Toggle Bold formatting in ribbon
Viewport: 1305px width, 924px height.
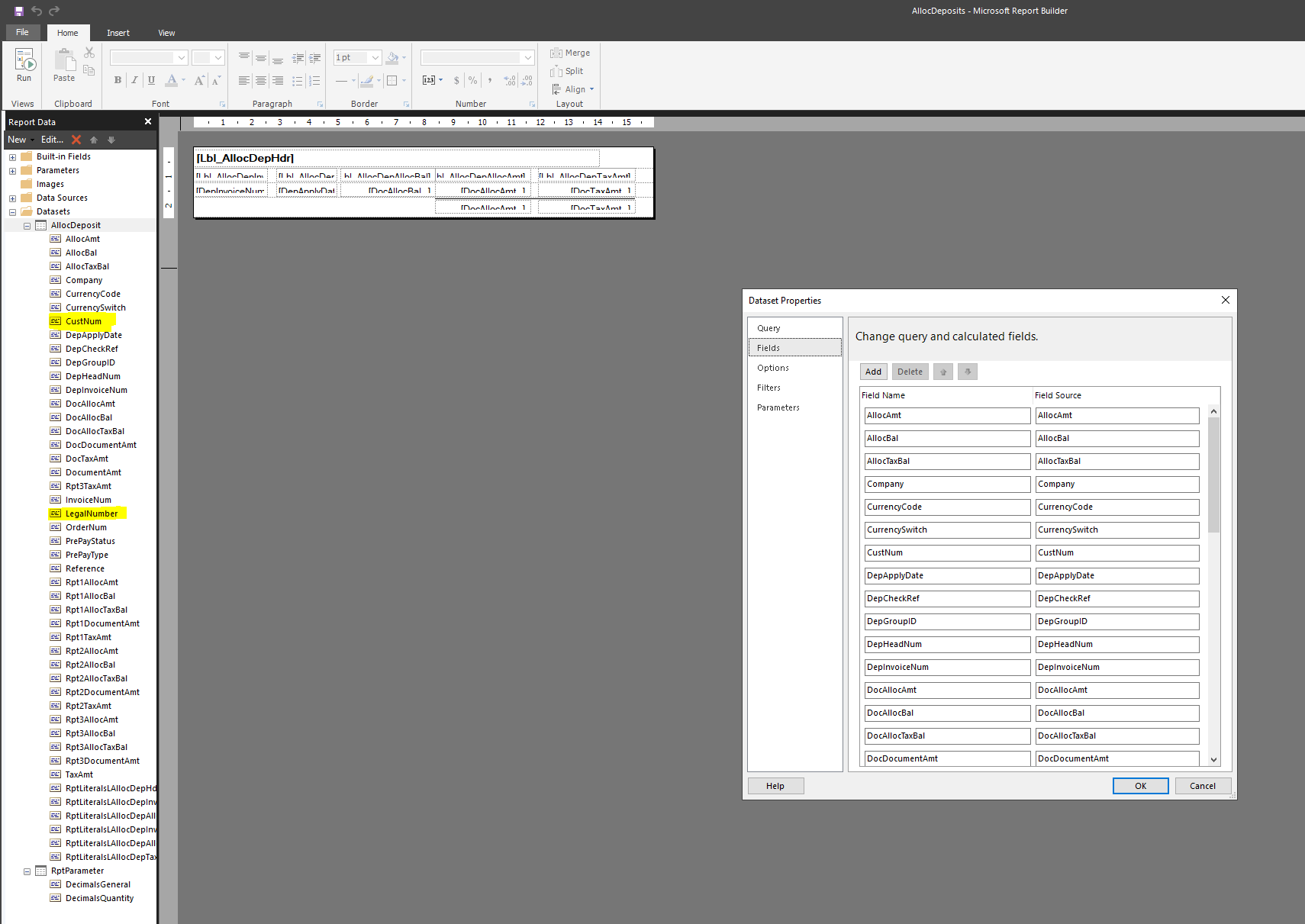tap(118, 80)
